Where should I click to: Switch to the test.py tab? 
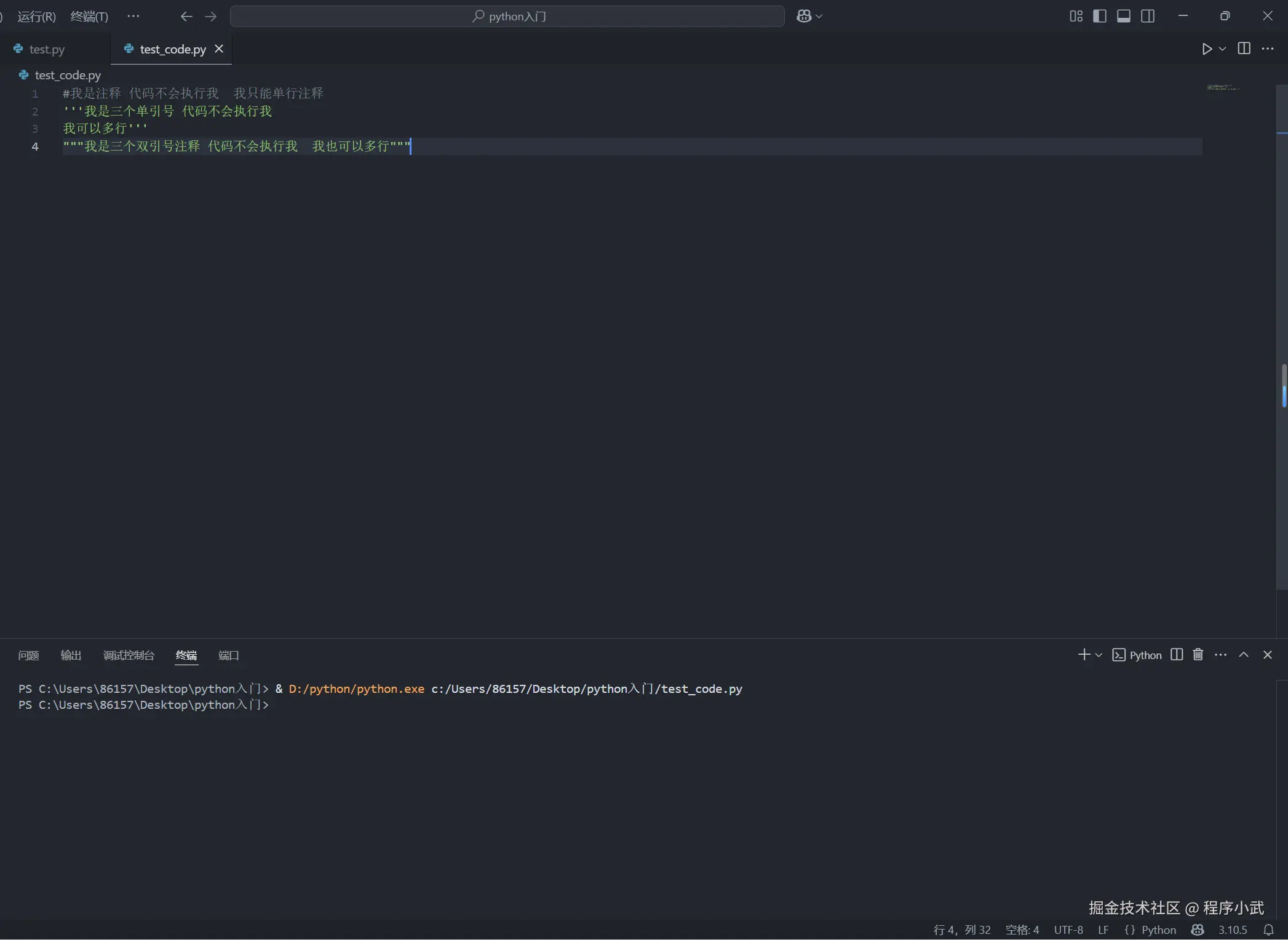[x=47, y=49]
